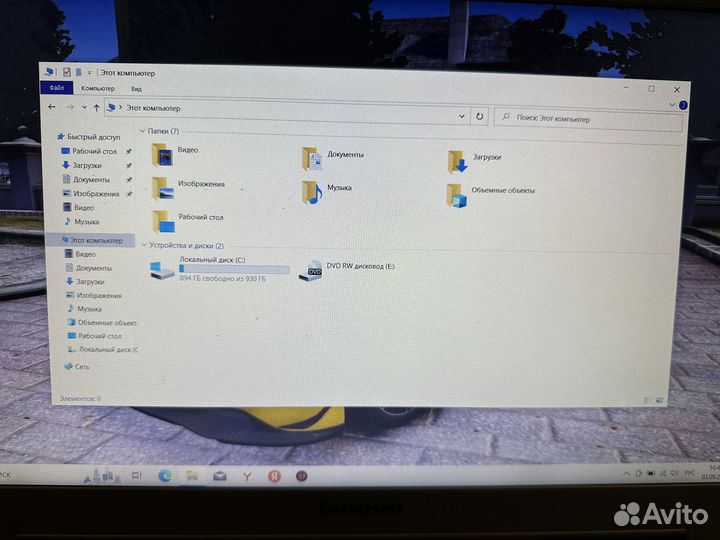Open Task View on the taskbar
720x540 pixels.
136,475
